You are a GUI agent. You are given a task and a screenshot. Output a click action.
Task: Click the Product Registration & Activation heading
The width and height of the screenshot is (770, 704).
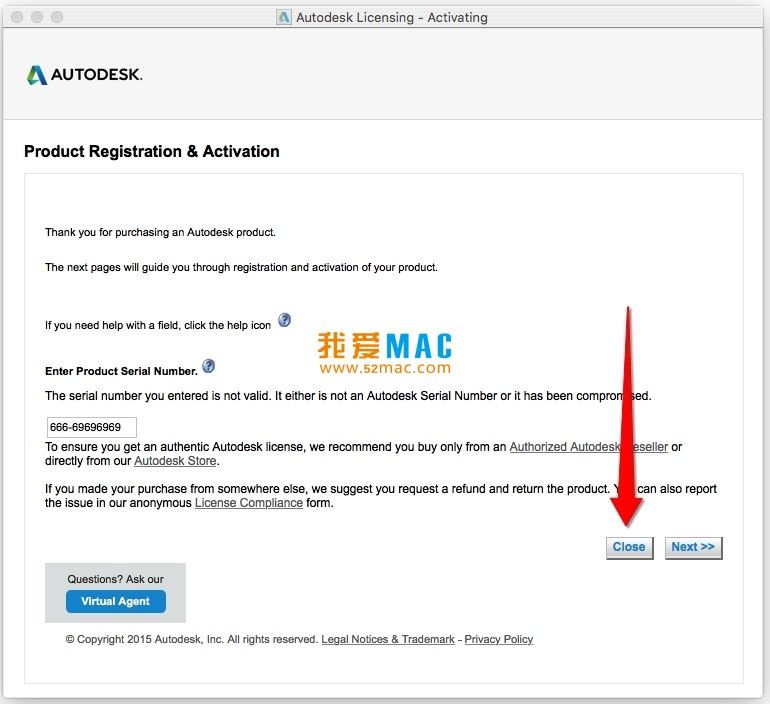pos(152,151)
